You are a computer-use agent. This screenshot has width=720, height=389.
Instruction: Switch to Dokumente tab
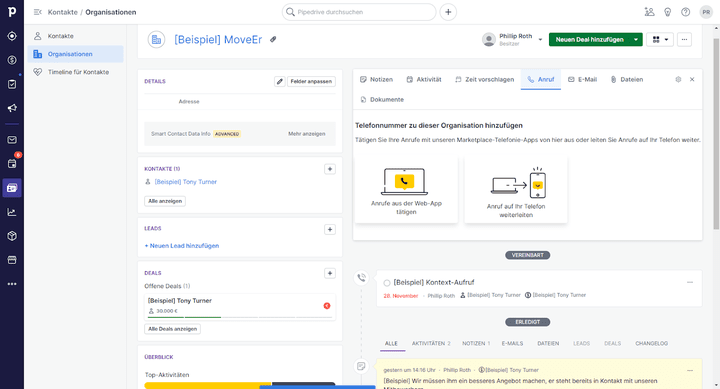coord(382,100)
